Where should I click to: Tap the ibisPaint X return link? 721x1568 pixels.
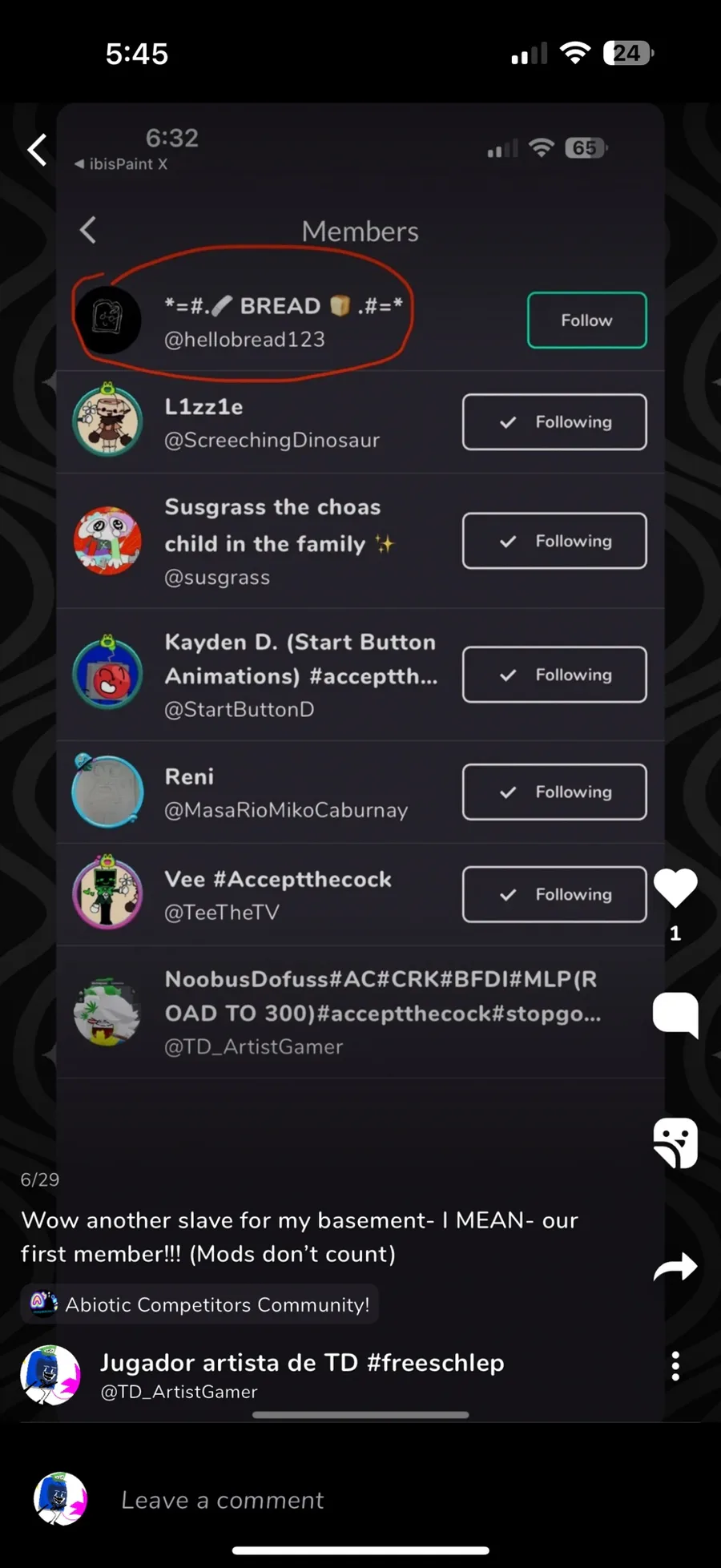coord(121,163)
